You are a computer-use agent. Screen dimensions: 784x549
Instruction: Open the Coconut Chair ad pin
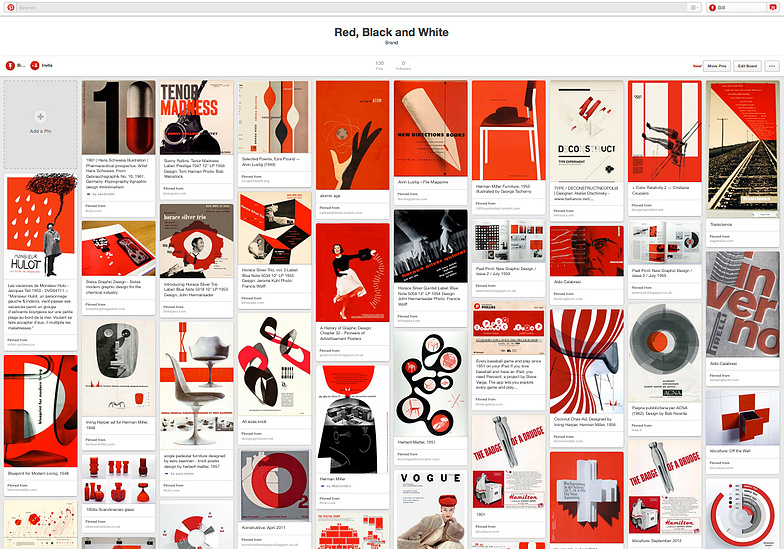click(586, 361)
